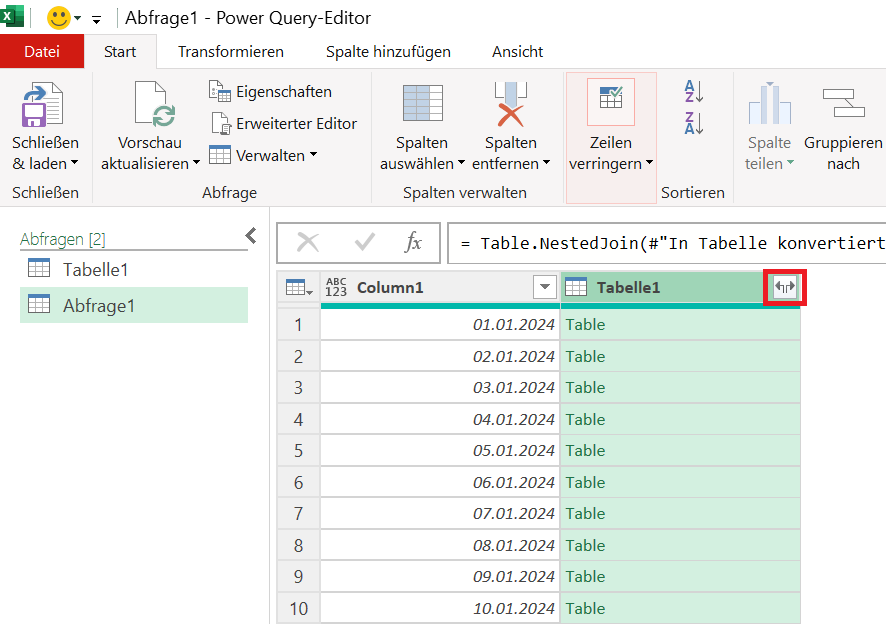This screenshot has height=624, width=886.
Task: Open the Erweiterter Editor
Action: (x=284, y=123)
